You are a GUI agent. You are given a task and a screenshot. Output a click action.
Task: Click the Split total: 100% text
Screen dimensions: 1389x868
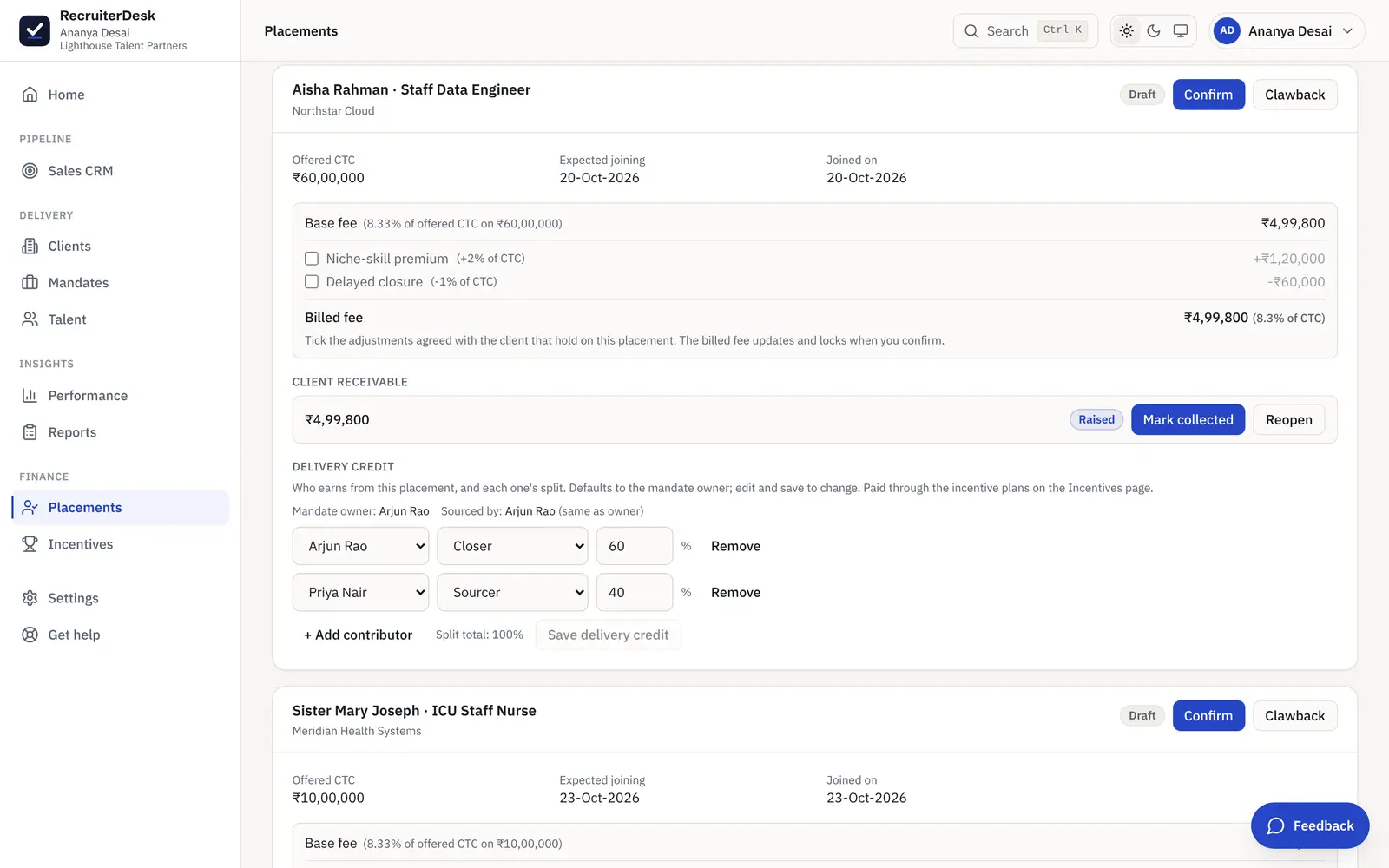click(x=479, y=635)
